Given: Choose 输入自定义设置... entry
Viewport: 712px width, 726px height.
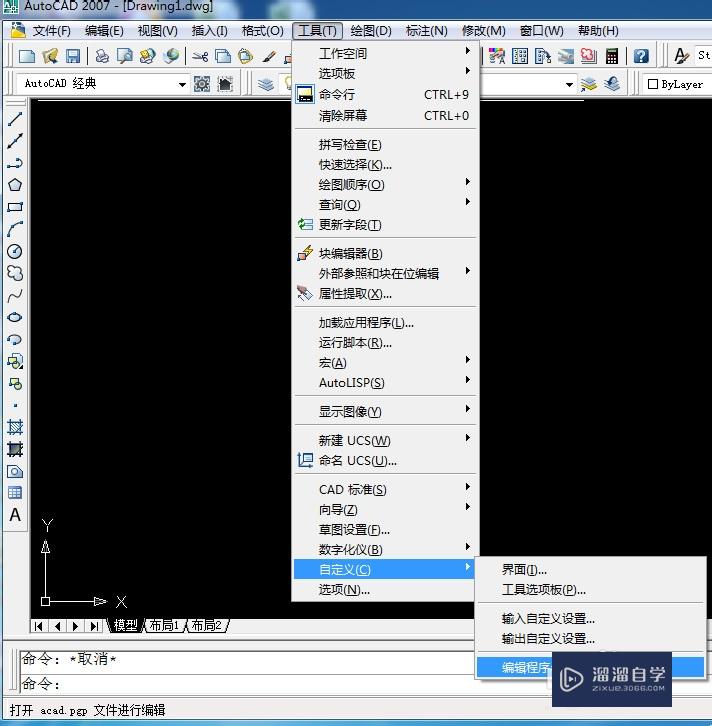Looking at the screenshot, I should 591,618.
